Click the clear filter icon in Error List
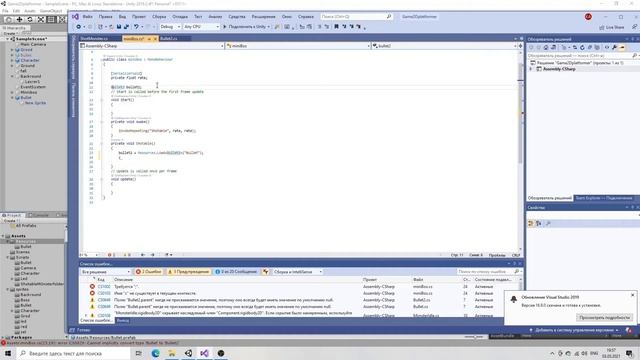This screenshot has width=640, height=360. [x=266, y=271]
